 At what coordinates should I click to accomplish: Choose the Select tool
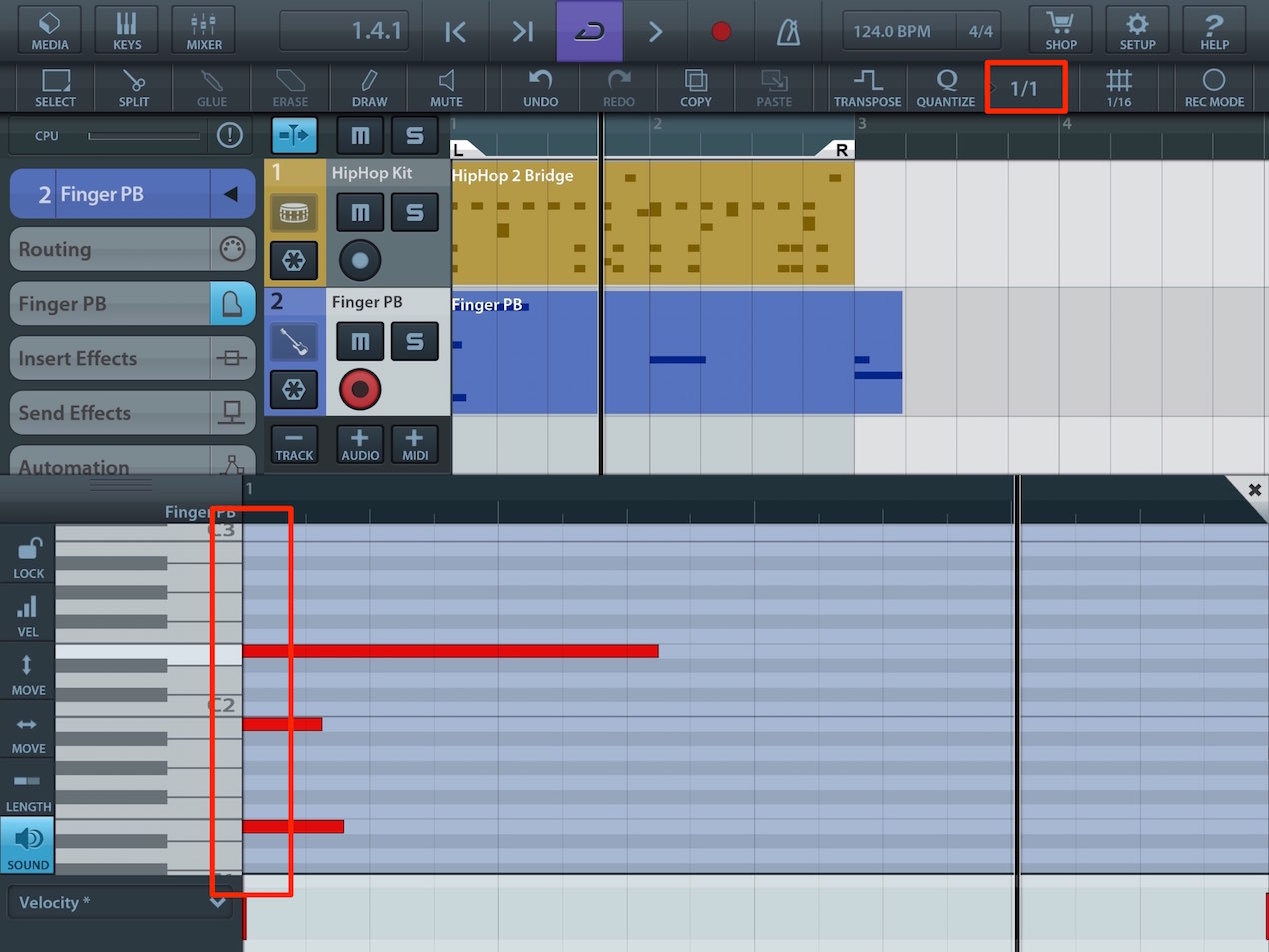tap(55, 88)
